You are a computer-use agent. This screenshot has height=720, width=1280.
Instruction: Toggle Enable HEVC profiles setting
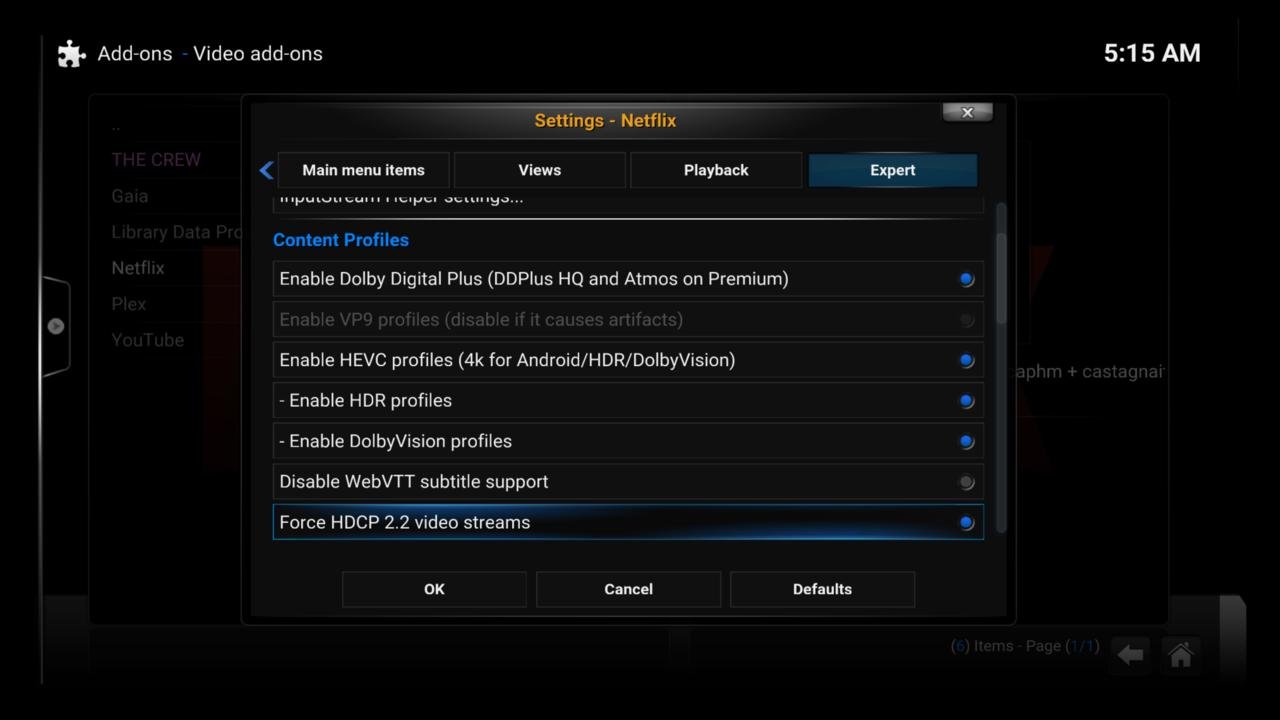pyautogui.click(x=628, y=360)
